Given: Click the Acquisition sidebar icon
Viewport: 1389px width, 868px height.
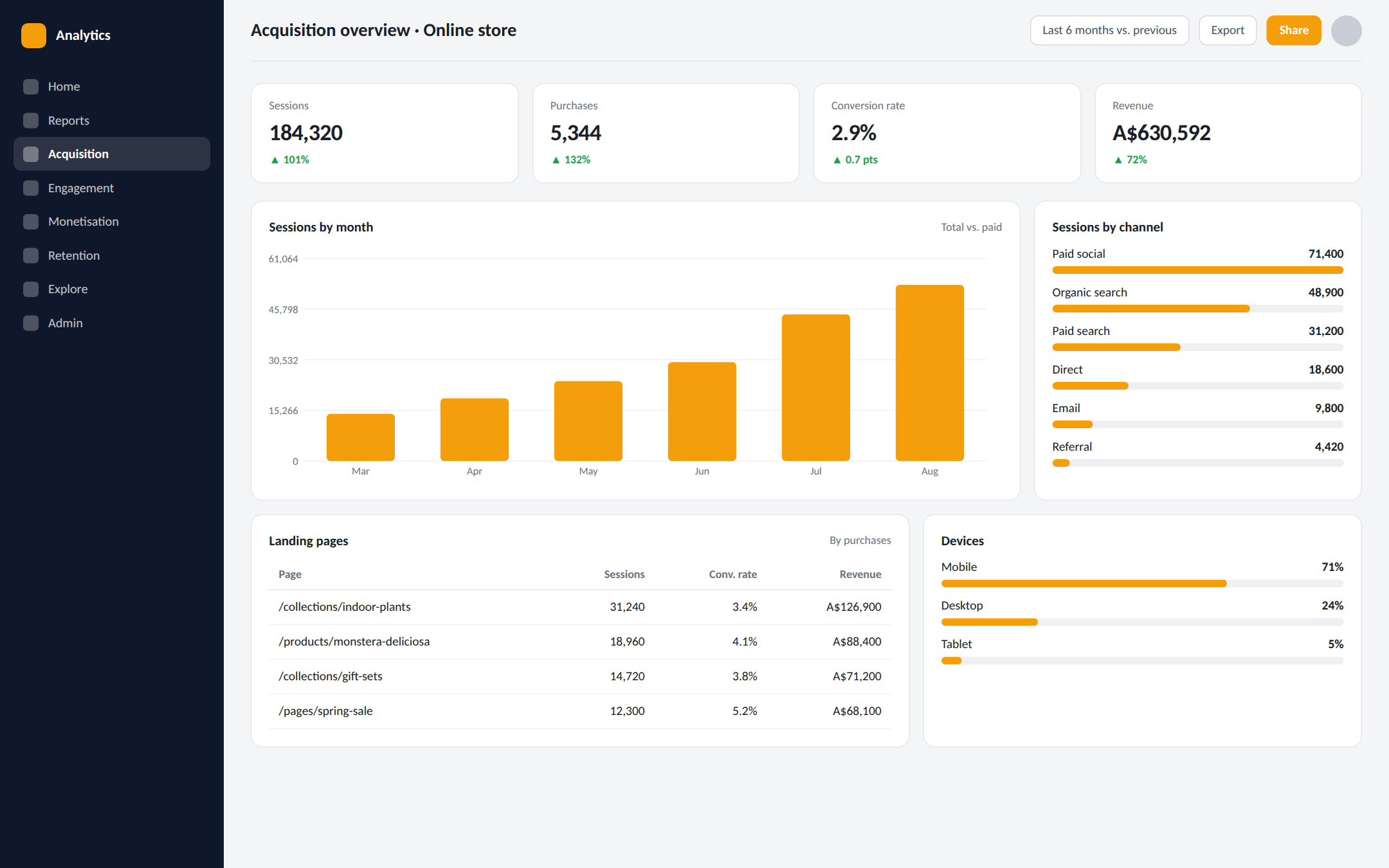Looking at the screenshot, I should [x=31, y=154].
